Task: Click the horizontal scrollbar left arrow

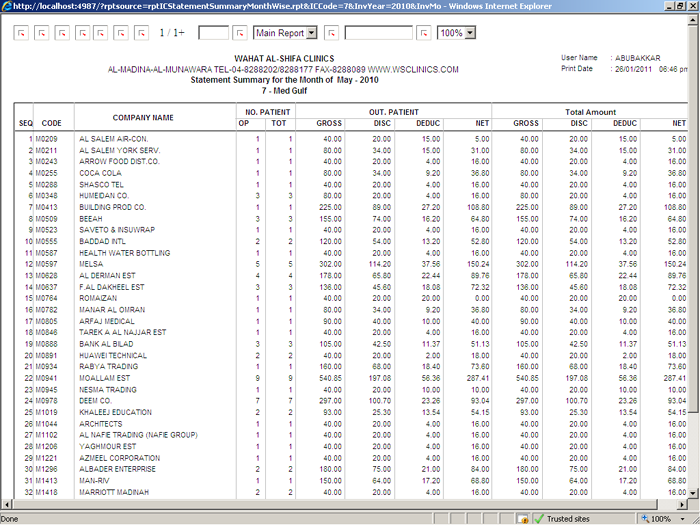Action: pos(6,504)
